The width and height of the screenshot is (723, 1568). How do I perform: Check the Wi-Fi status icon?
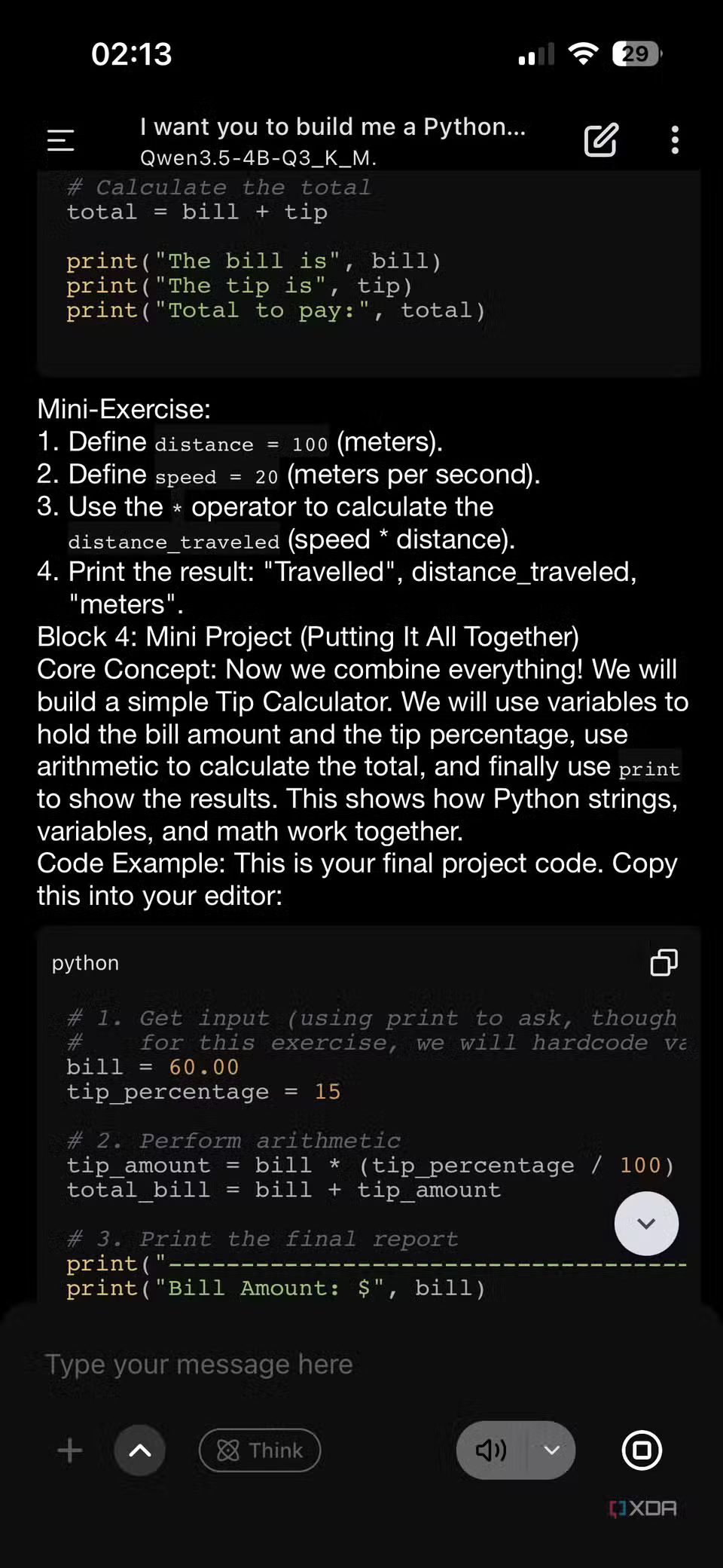[x=583, y=54]
